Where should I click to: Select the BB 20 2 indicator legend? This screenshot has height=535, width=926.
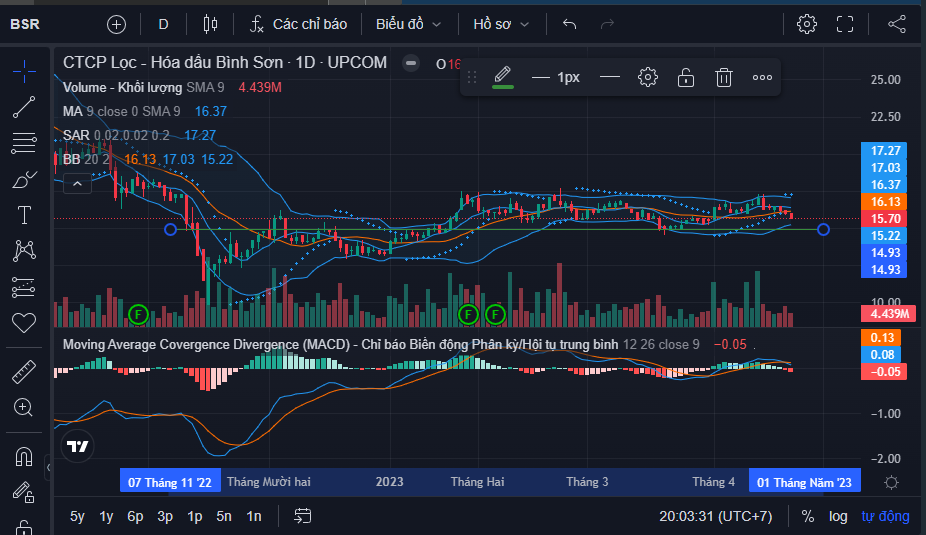86,159
